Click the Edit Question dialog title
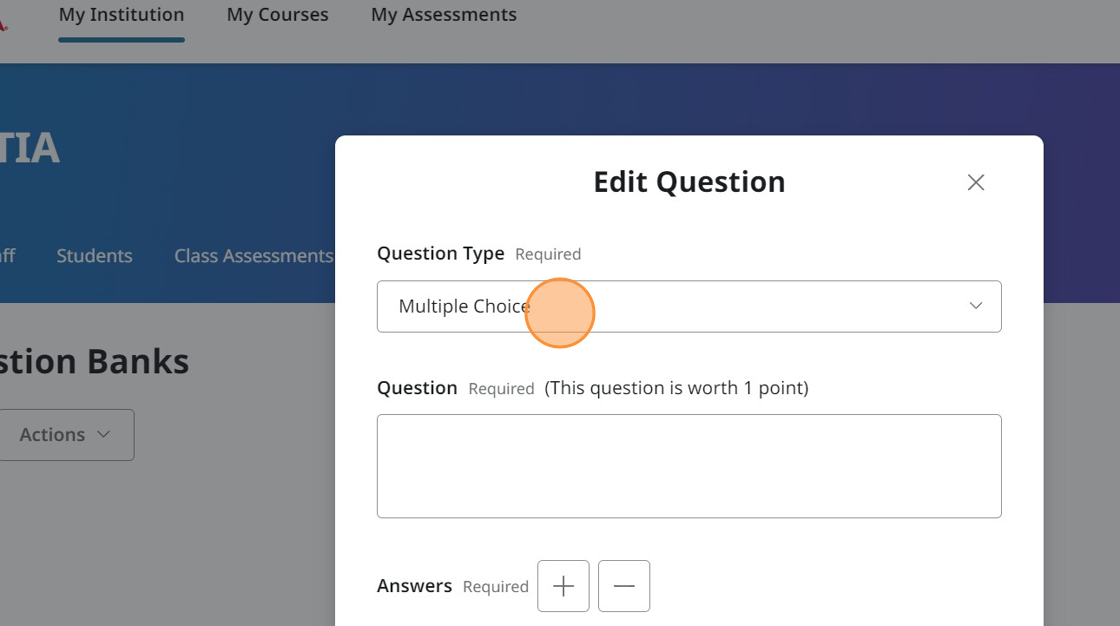This screenshot has height=626, width=1120. (x=689, y=182)
